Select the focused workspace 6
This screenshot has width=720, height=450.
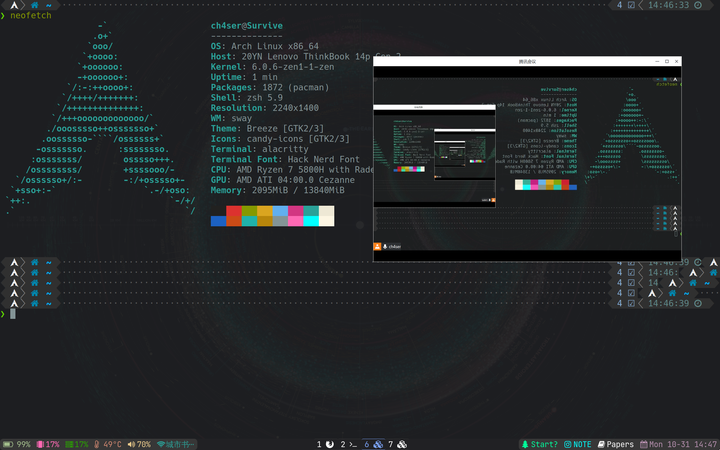point(373,444)
